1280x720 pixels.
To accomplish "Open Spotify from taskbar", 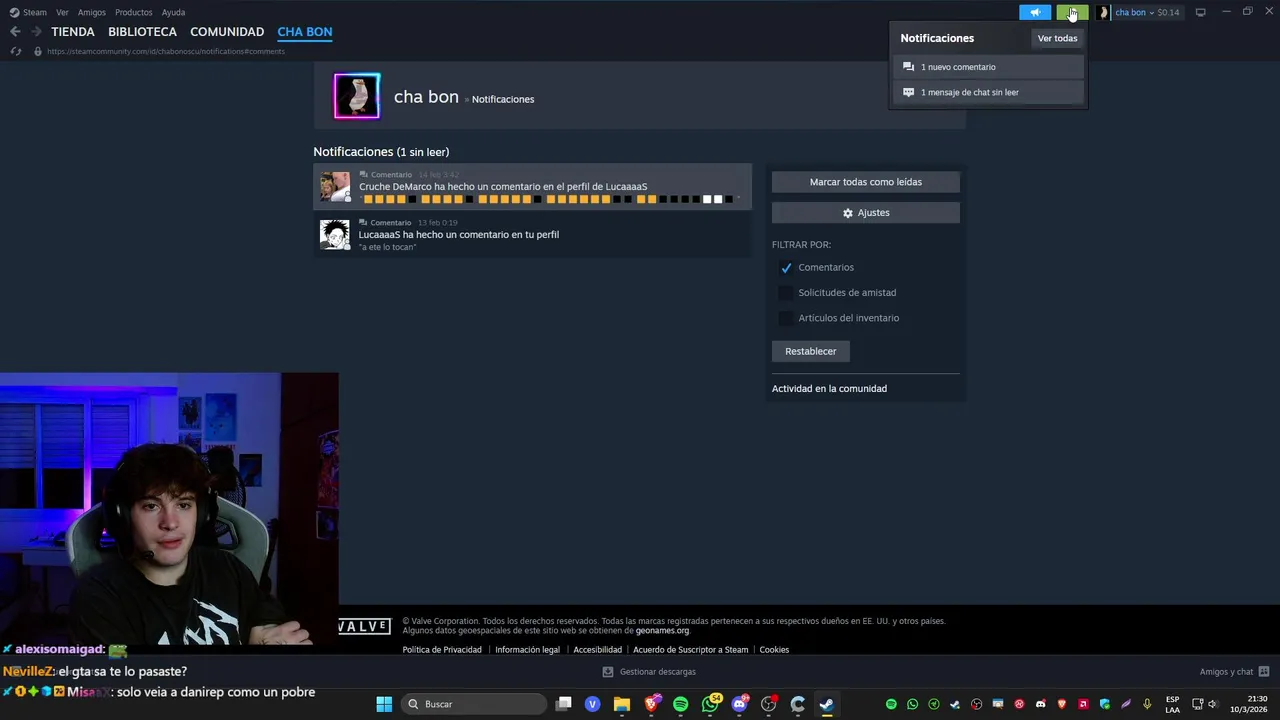I will tap(681, 704).
